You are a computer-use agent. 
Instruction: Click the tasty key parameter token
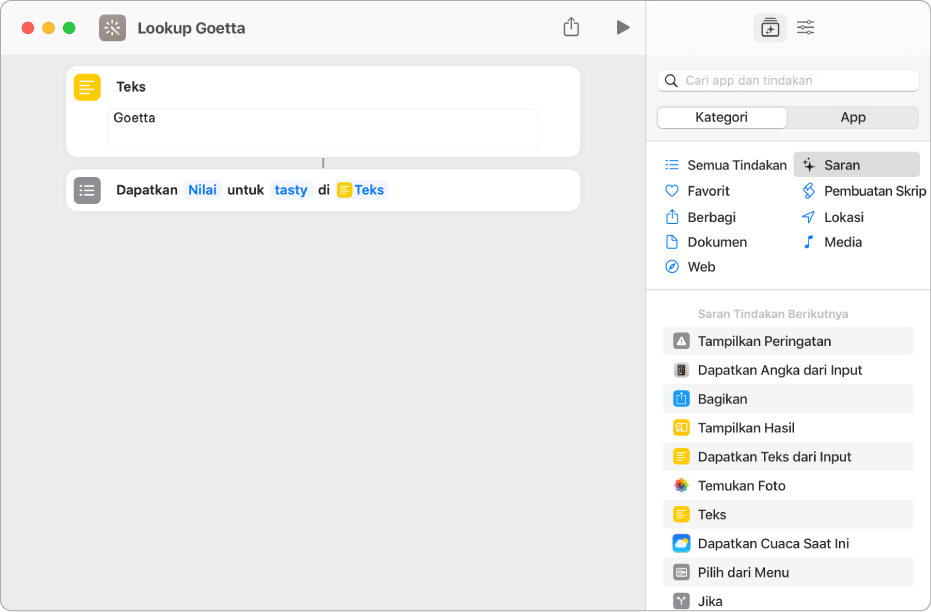coord(291,190)
